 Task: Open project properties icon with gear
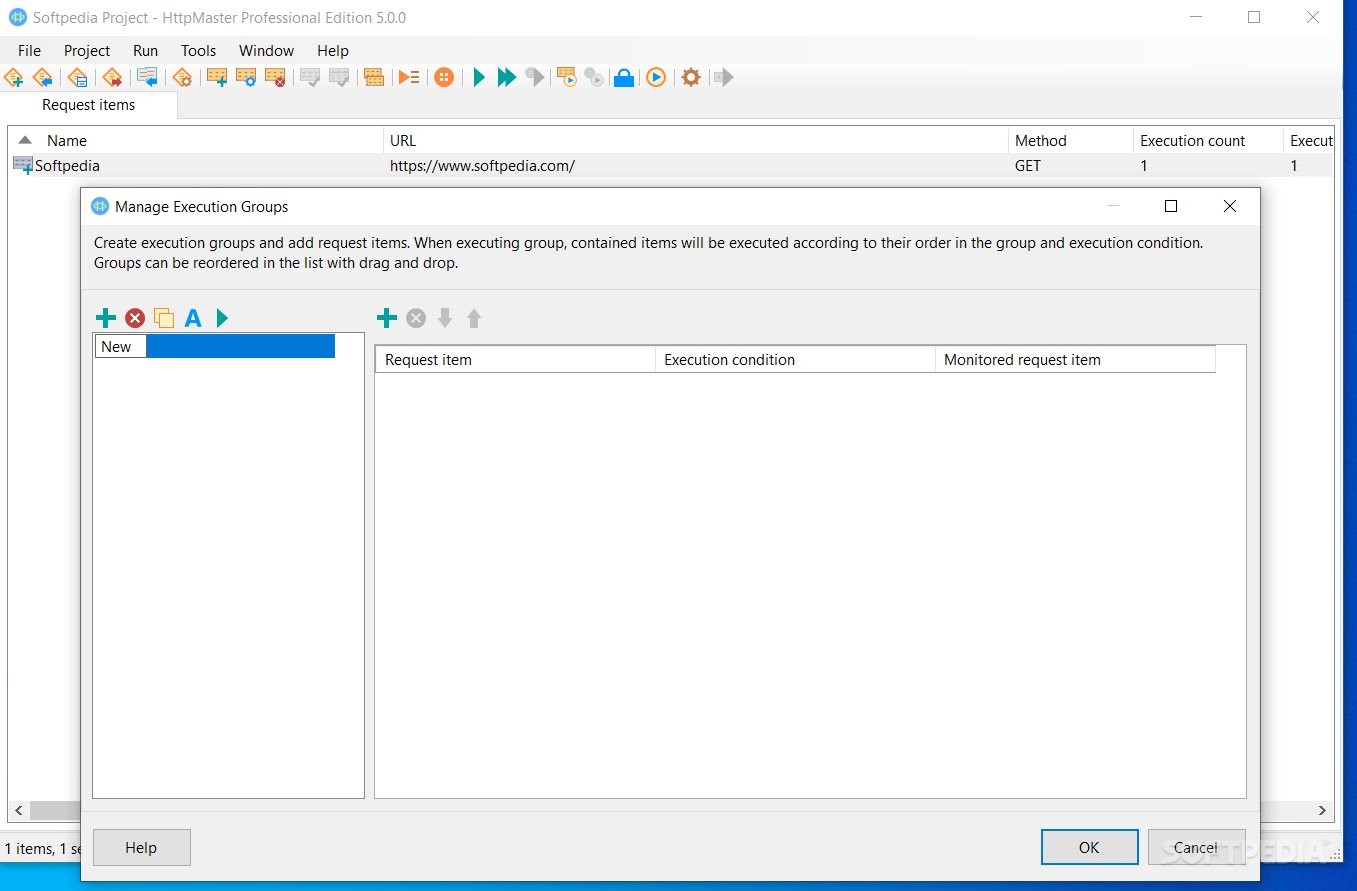[x=182, y=77]
